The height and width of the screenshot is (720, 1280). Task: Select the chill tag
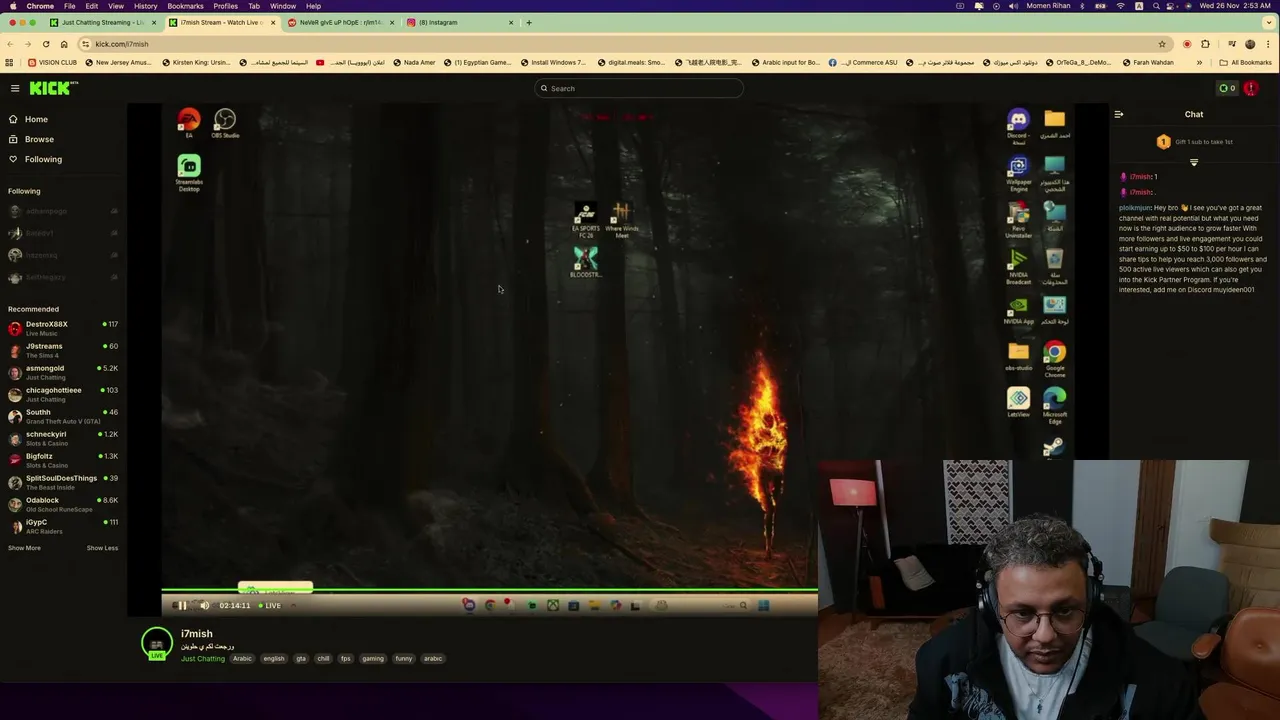(x=323, y=659)
